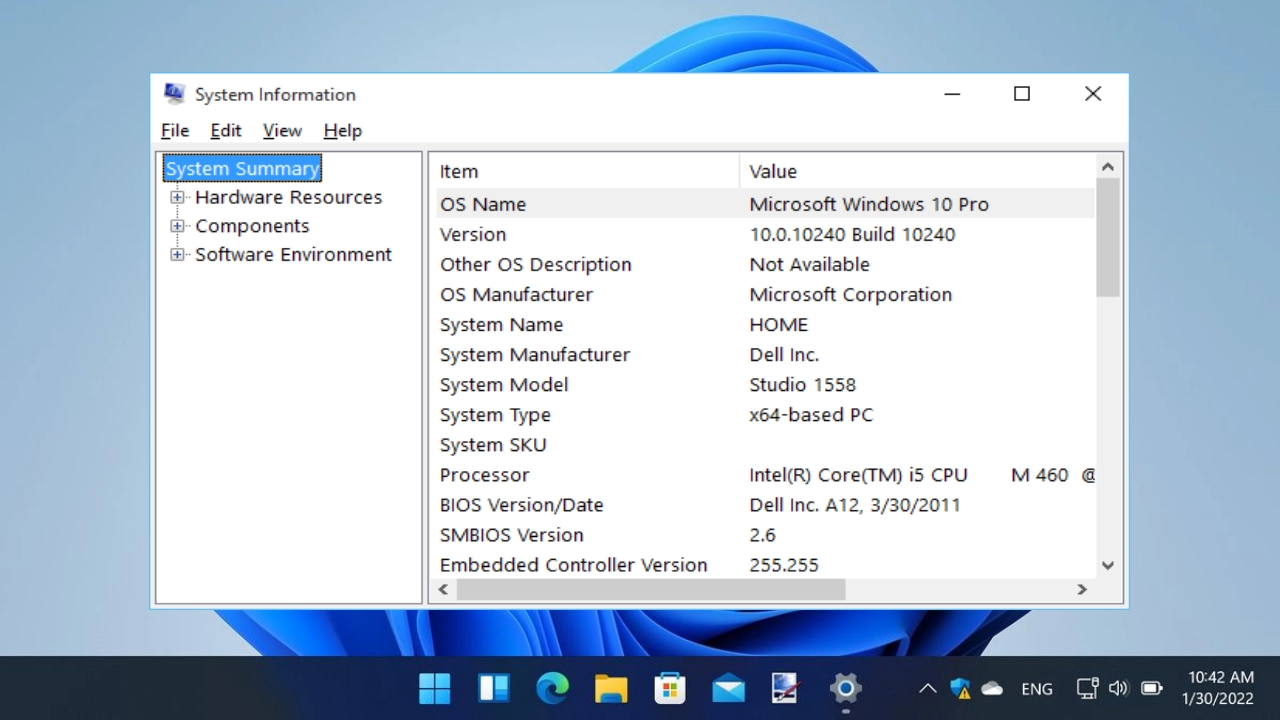This screenshot has height=720, width=1280.
Task: Select the System Summary tree item
Action: tap(242, 168)
